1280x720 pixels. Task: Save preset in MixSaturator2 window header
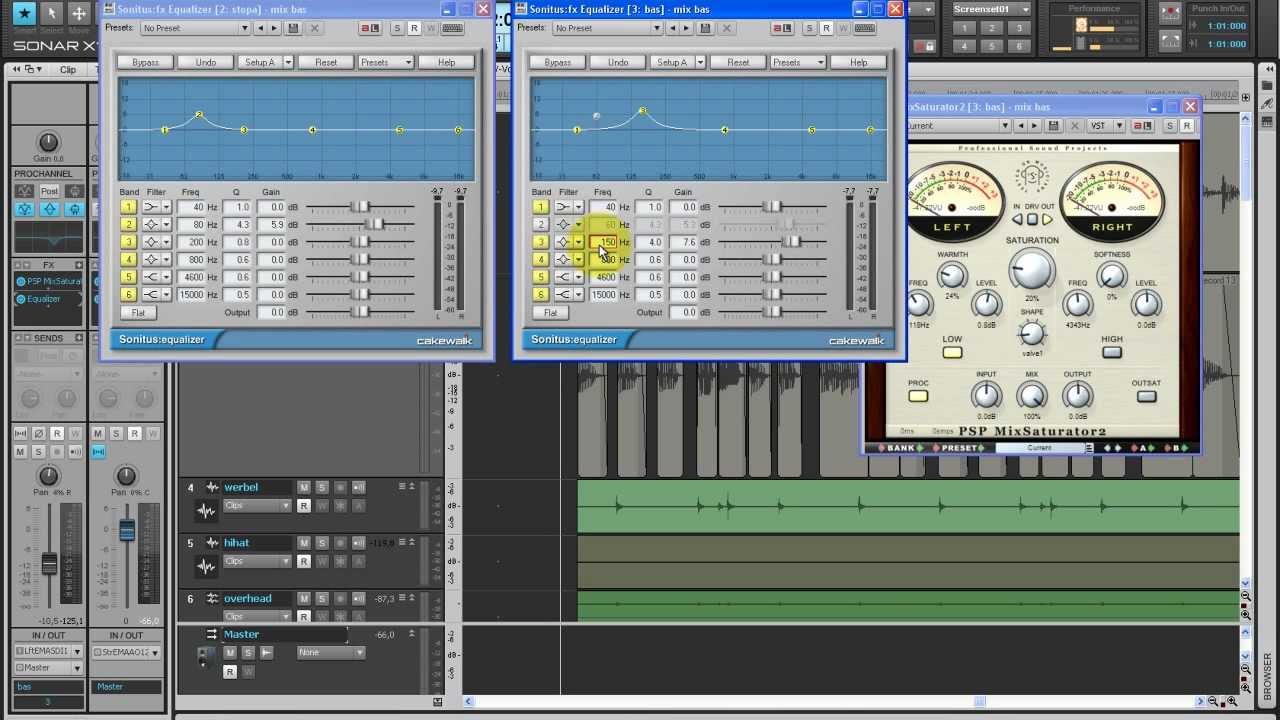1053,126
